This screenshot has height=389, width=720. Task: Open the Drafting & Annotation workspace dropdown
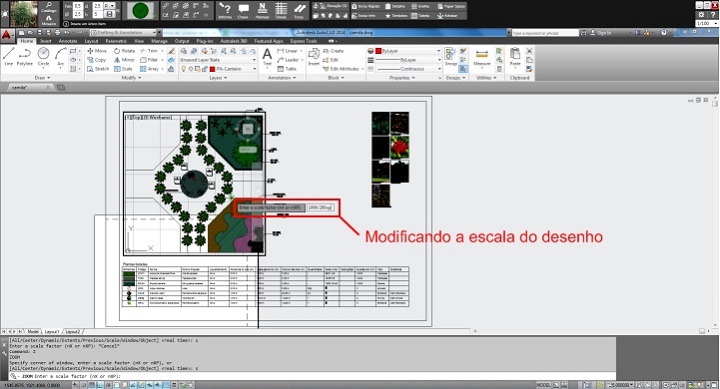tap(125, 33)
